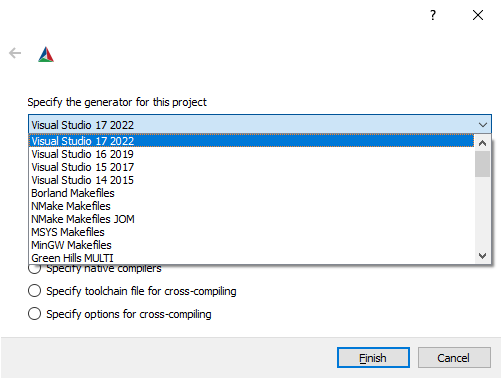Click the back arrow icon
Screen dimensions: 502x379
tap(15, 53)
